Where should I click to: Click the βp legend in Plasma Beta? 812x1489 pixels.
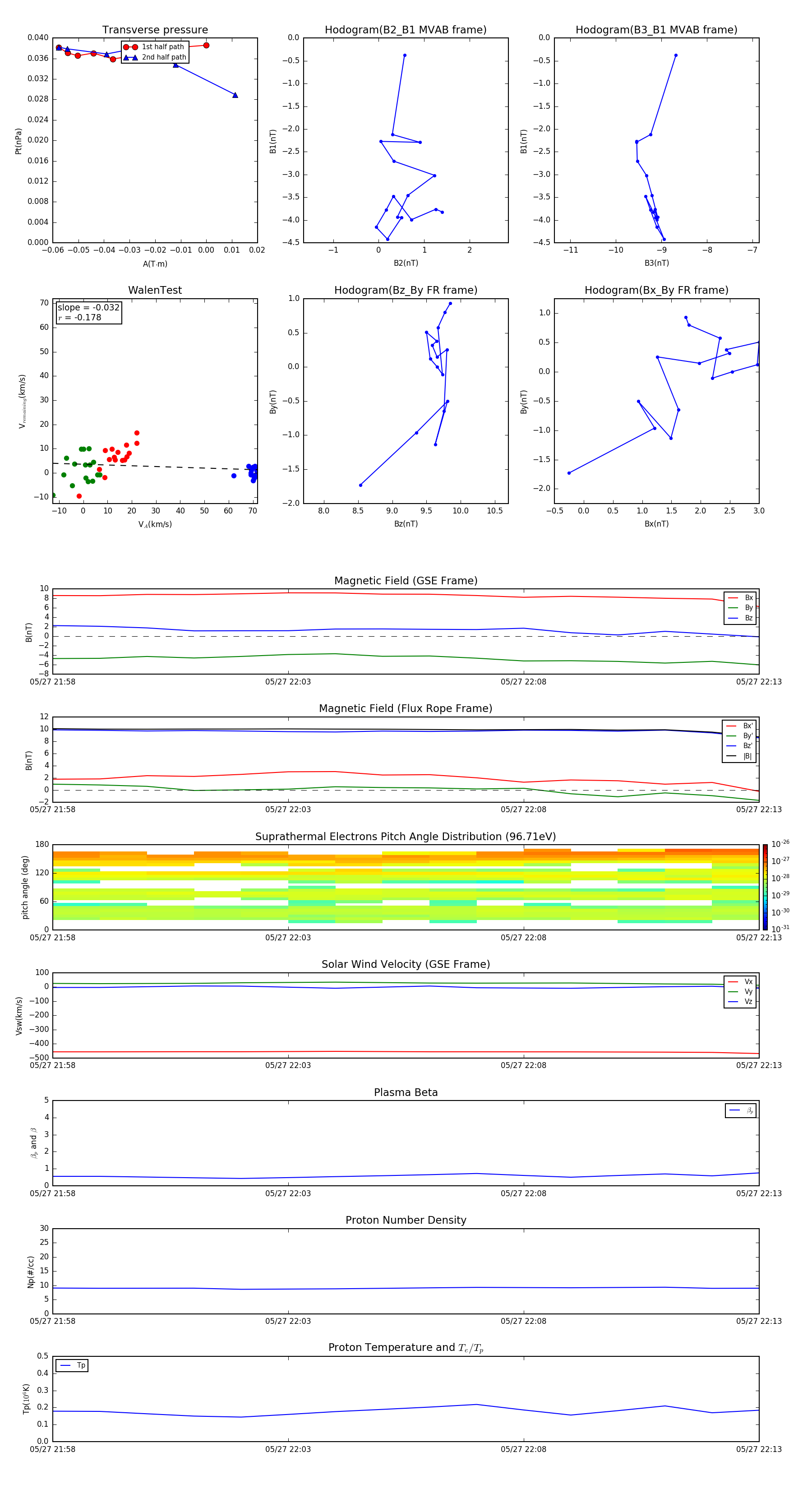741,1110
